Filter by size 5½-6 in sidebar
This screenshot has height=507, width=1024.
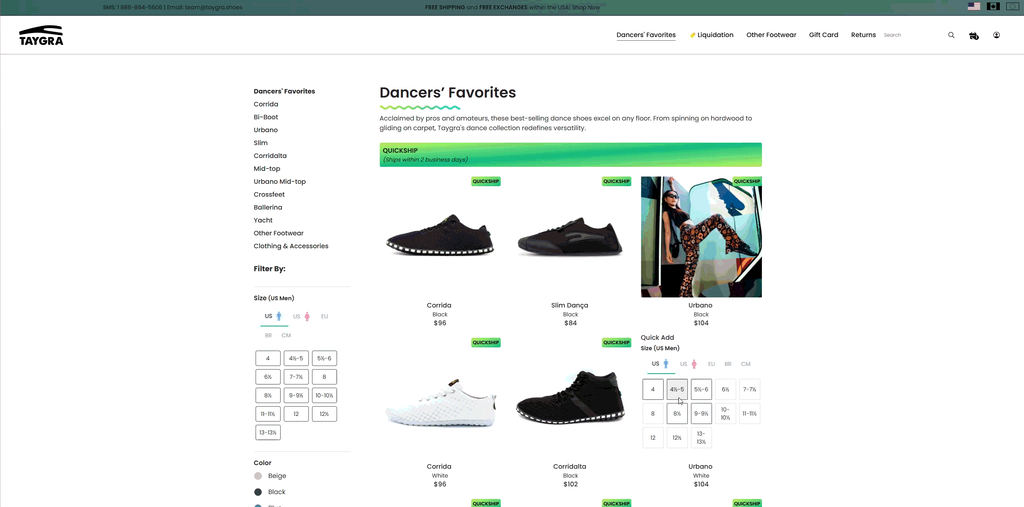click(324, 358)
